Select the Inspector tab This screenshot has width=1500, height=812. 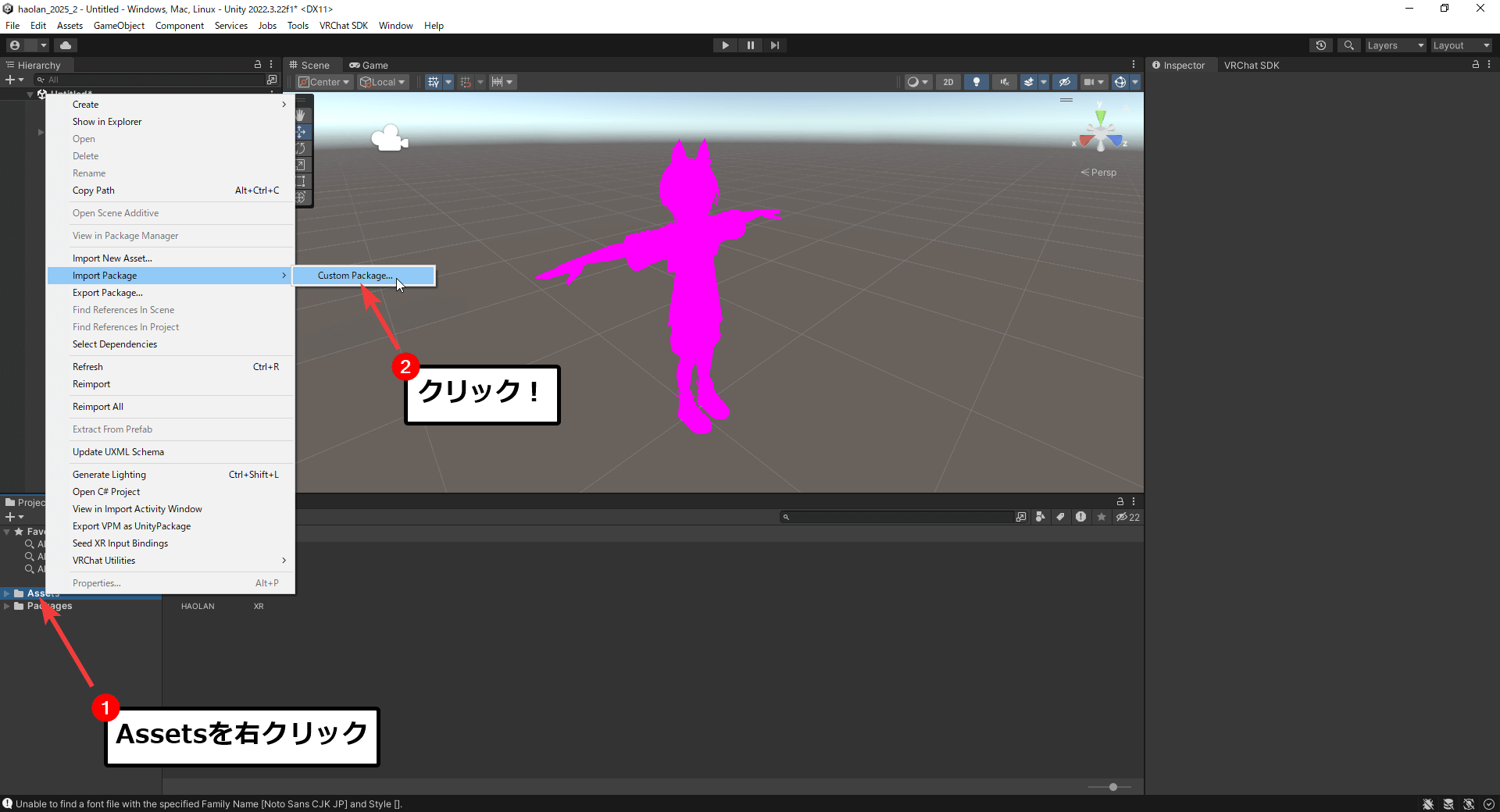[x=1179, y=66]
